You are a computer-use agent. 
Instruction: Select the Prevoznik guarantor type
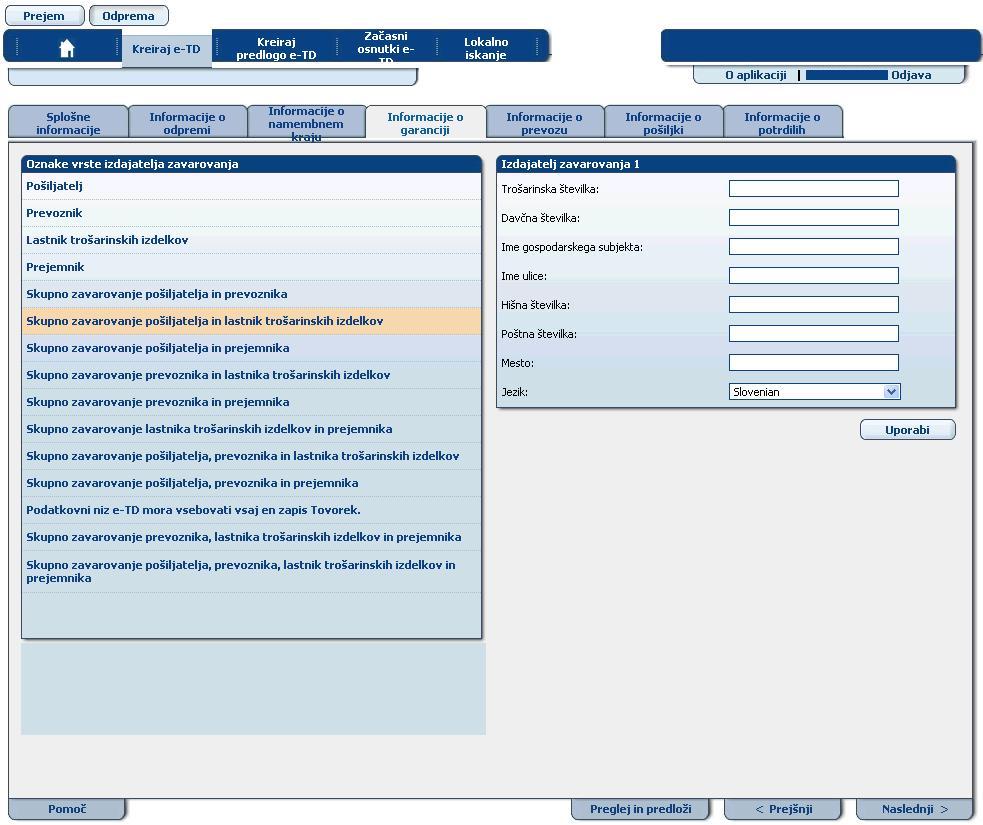[x=251, y=213]
